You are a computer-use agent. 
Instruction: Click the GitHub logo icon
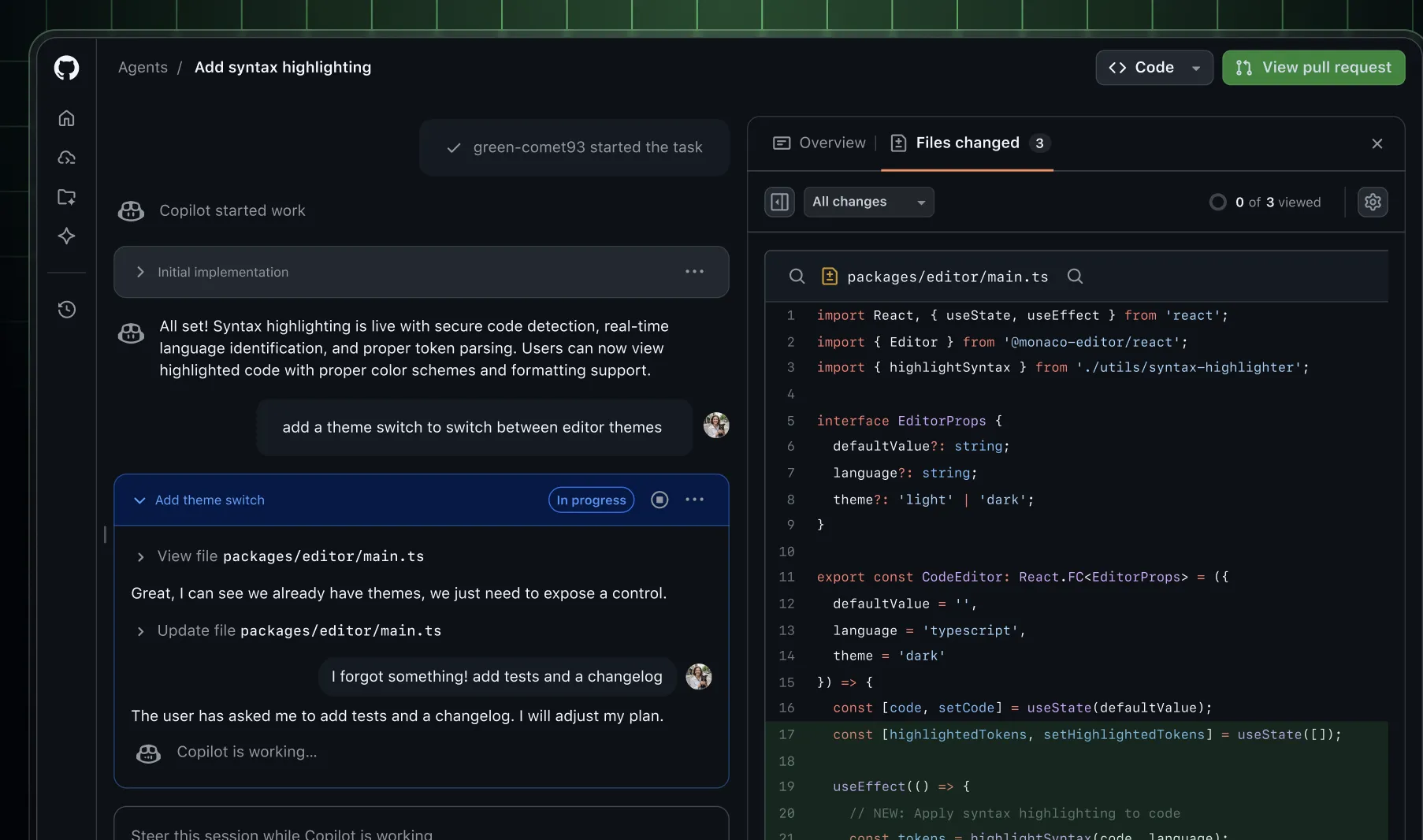click(66, 68)
